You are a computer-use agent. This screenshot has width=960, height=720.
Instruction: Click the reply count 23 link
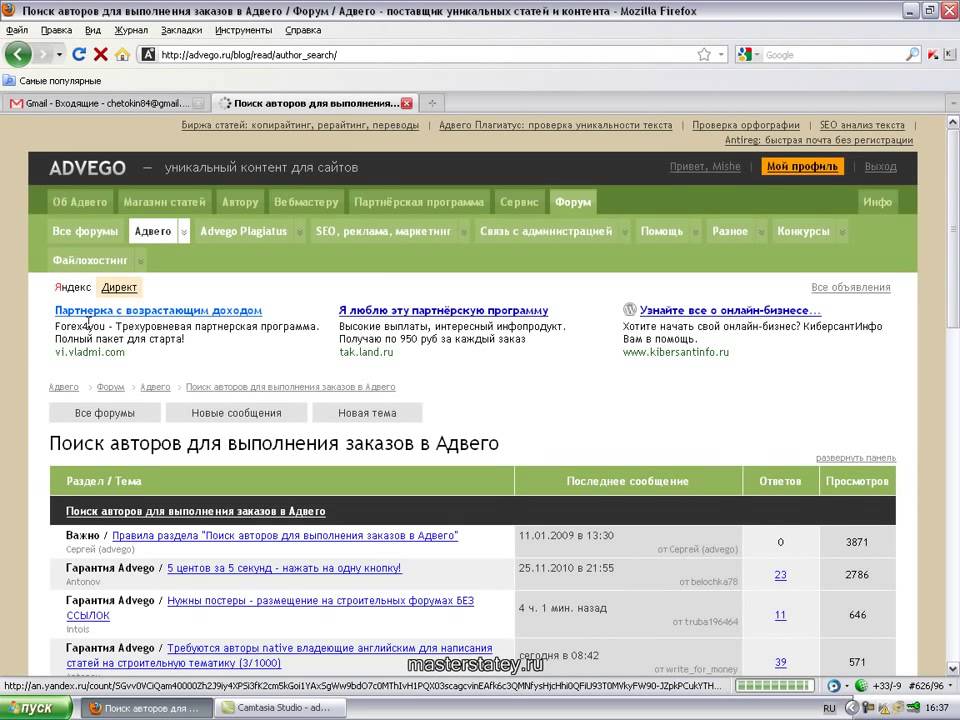point(781,575)
